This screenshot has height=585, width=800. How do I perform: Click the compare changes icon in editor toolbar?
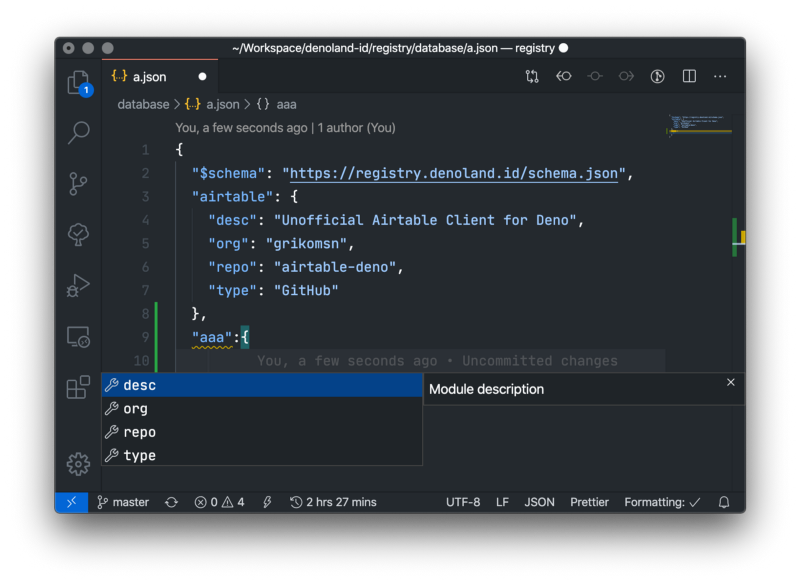coord(532,77)
